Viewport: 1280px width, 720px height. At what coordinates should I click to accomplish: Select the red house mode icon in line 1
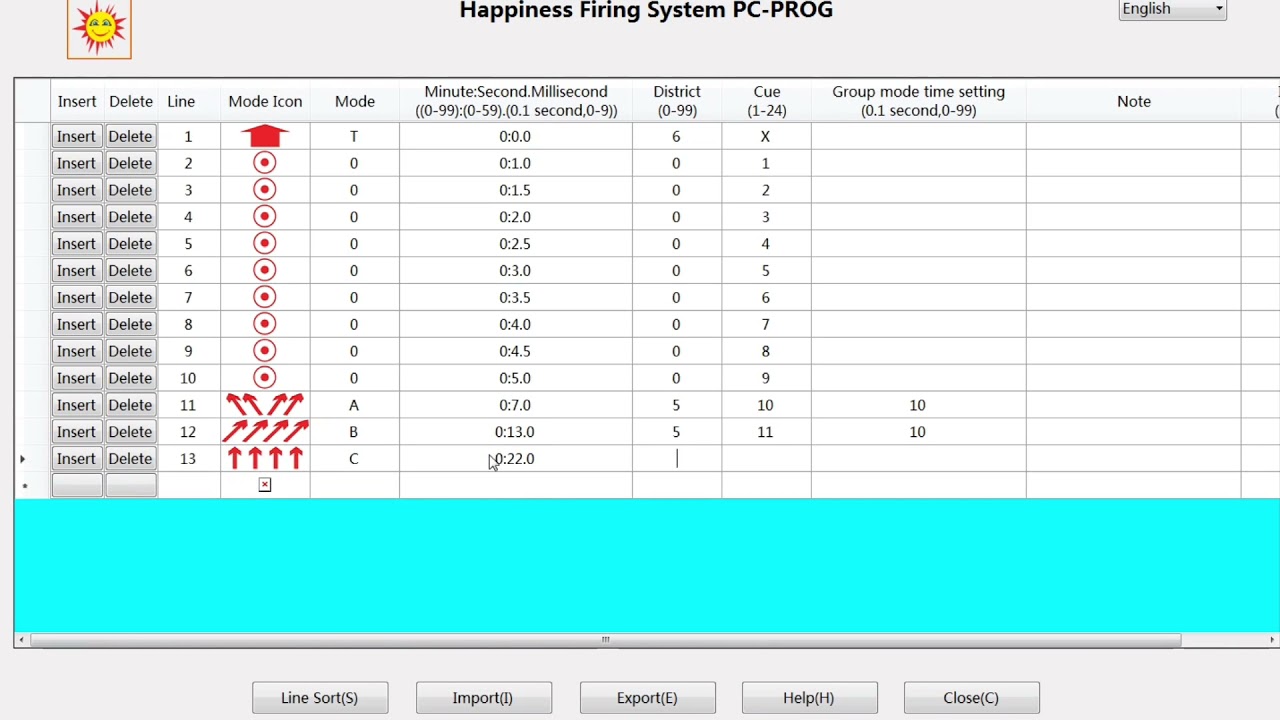point(265,136)
